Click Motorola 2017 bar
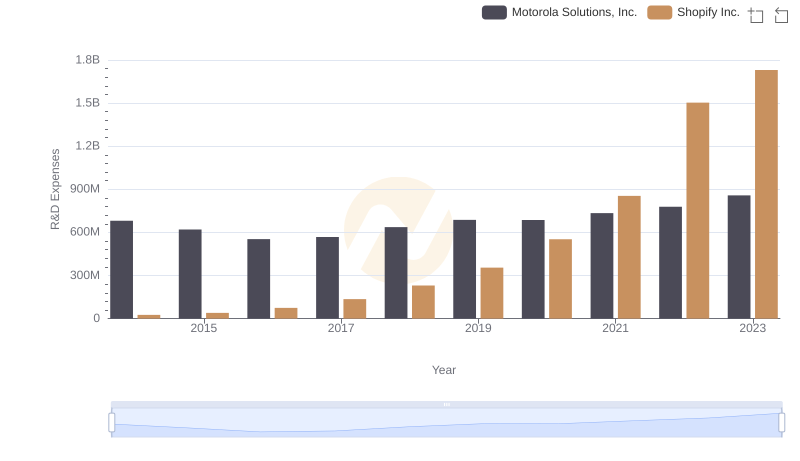800x461 pixels. point(327,277)
